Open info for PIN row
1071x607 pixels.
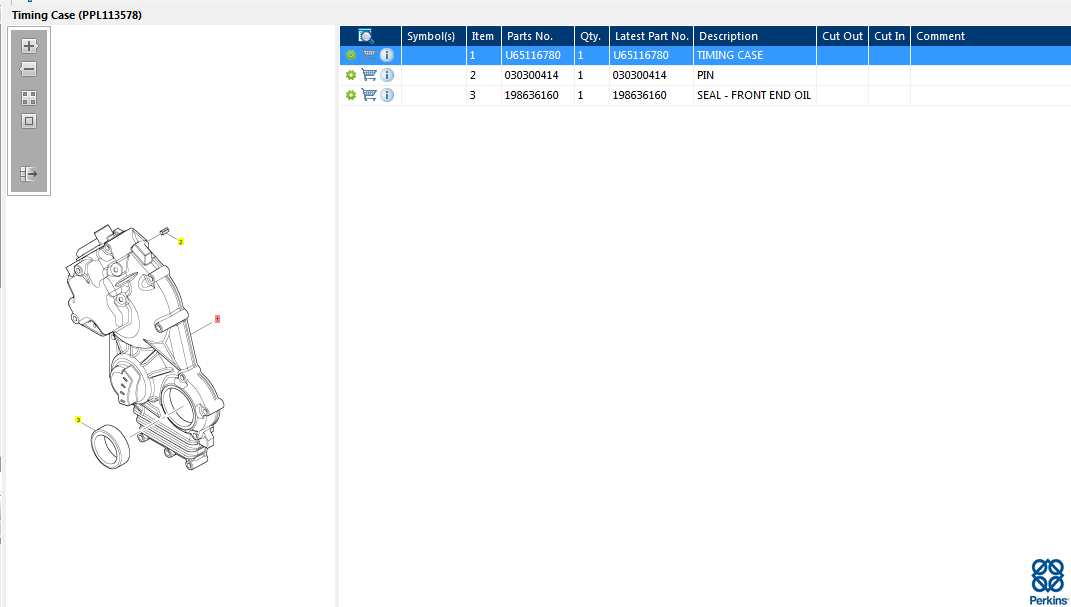click(x=387, y=75)
